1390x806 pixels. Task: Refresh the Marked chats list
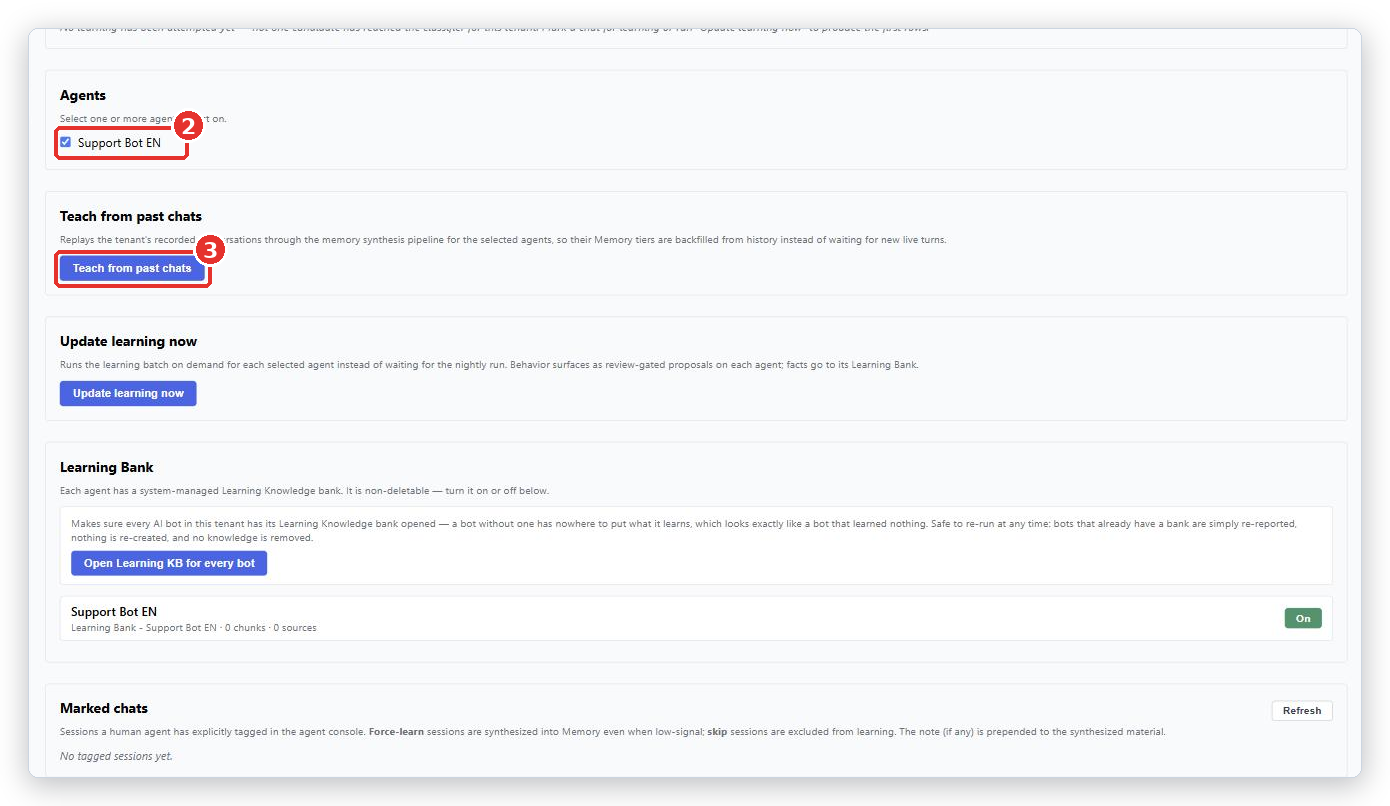click(1302, 710)
